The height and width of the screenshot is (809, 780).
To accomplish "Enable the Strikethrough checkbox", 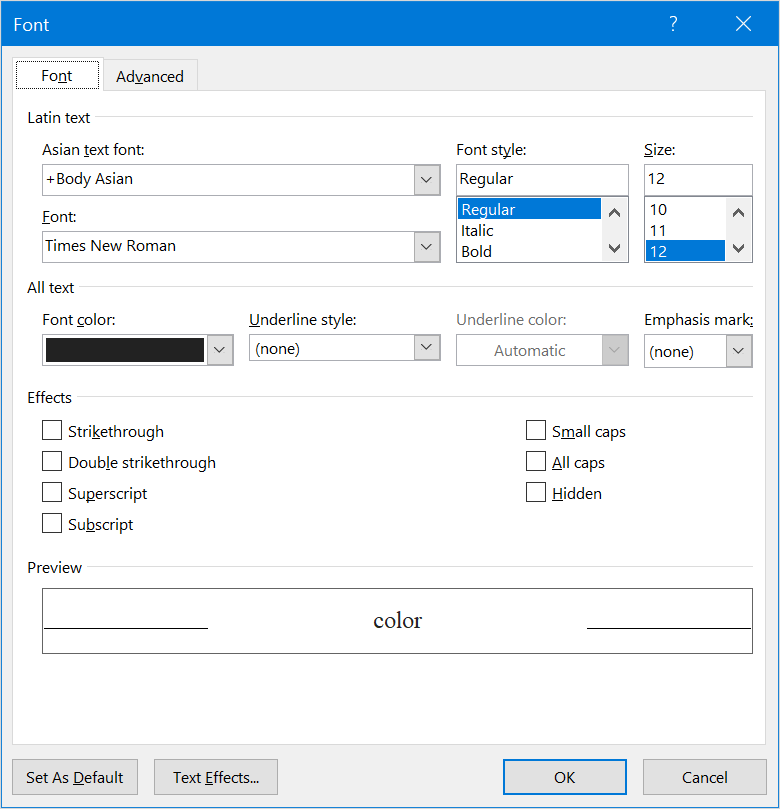I will (52, 431).
